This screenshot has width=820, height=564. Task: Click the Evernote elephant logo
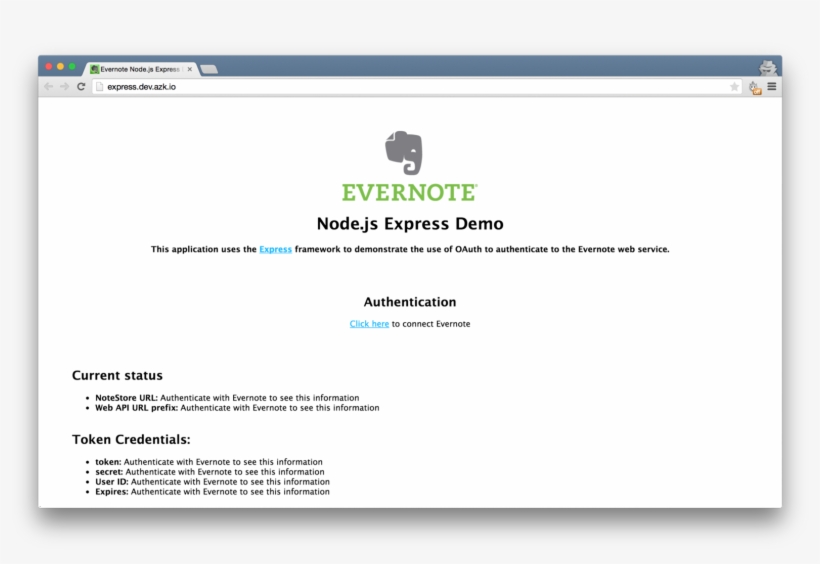tap(404, 152)
